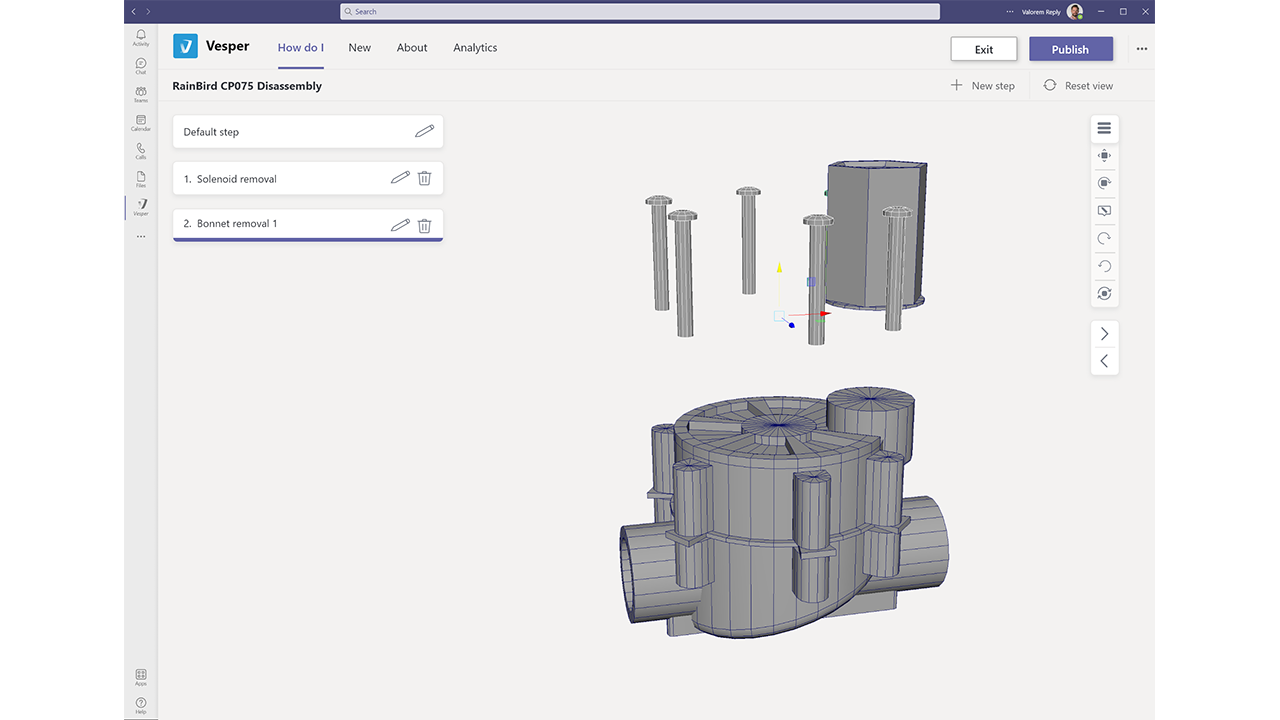Open the user profile avatar
Screen dimensions: 1280x720
point(1075,11)
